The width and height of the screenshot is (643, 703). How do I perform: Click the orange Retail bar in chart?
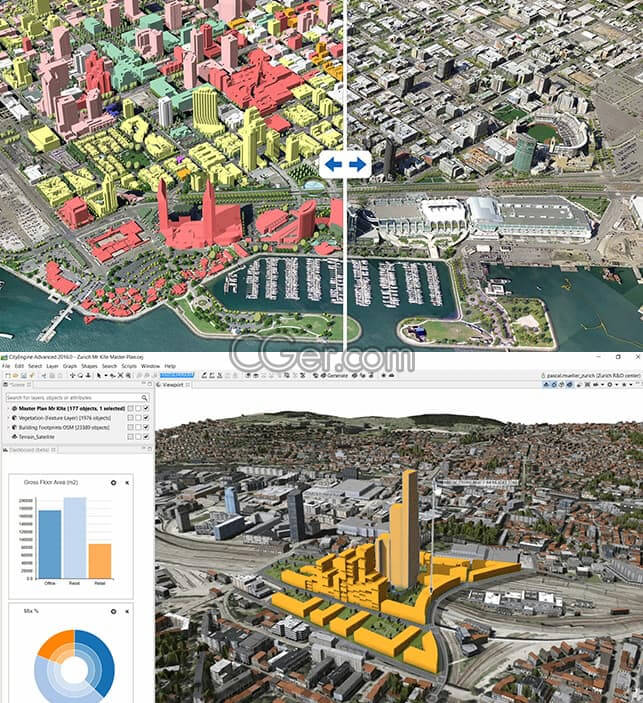[x=99, y=561]
